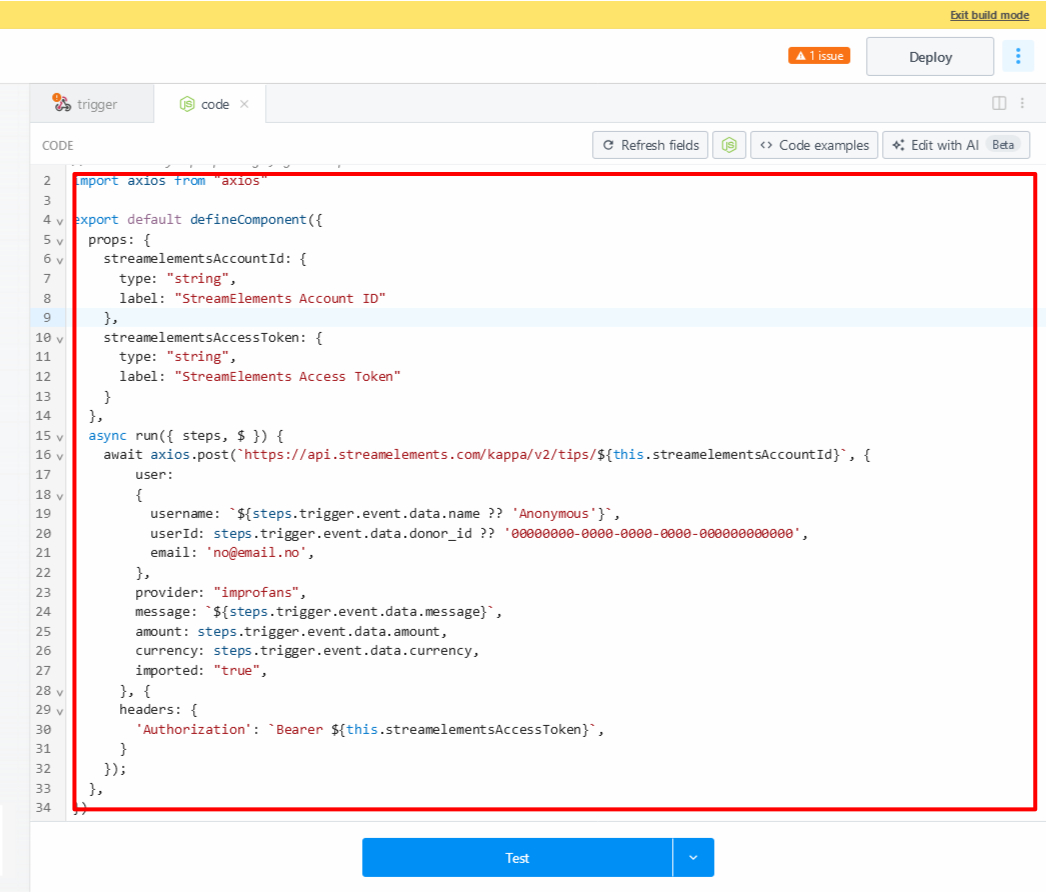Collapse the fold arrow at line 6
Screen dimensions: 1047x892
pos(59,260)
